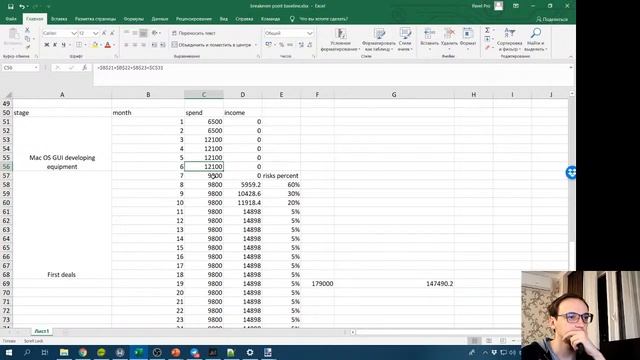The width and height of the screenshot is (640, 360).
Task: Undo last action in quick access toolbar
Action: 22,6
